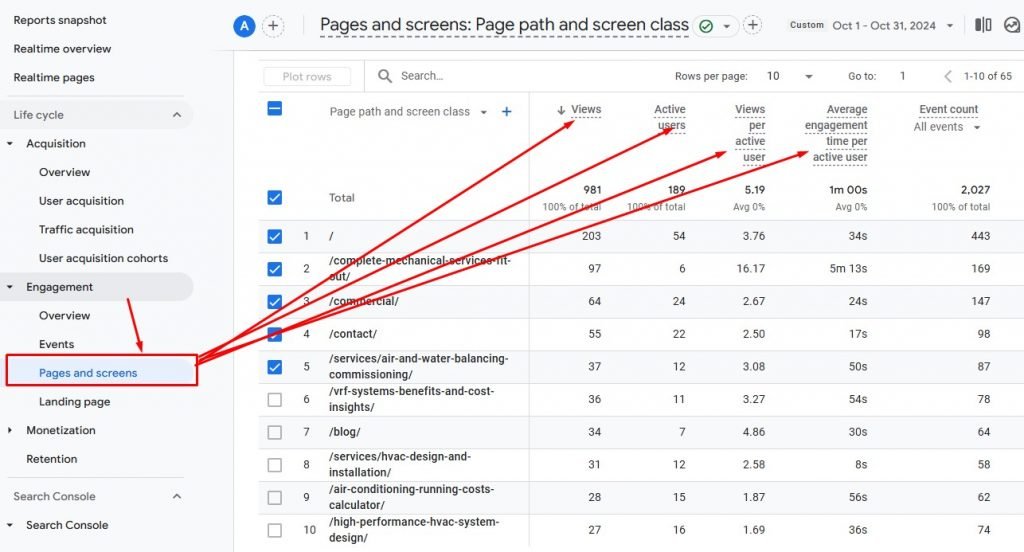Image resolution: width=1024 pixels, height=552 pixels.
Task: Open the Events report
Action: (56, 345)
